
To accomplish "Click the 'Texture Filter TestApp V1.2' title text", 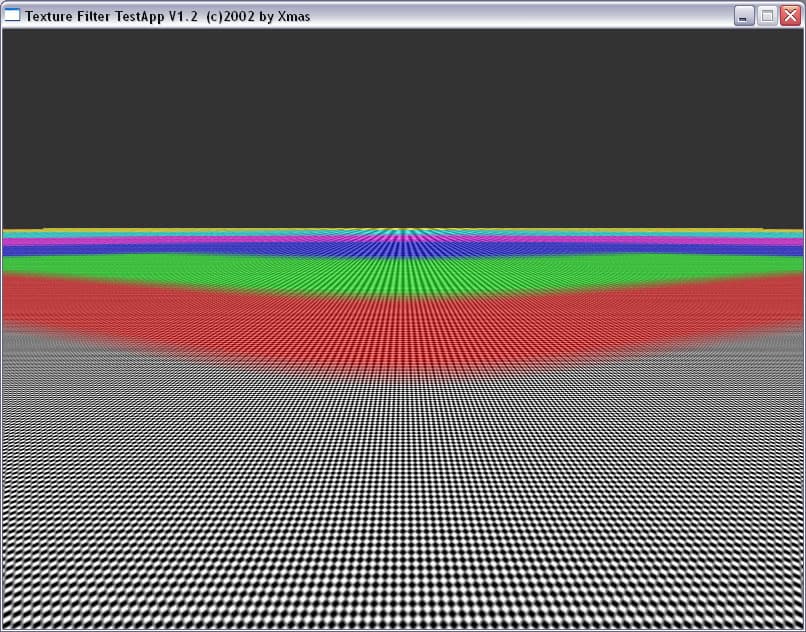I will coord(112,16).
